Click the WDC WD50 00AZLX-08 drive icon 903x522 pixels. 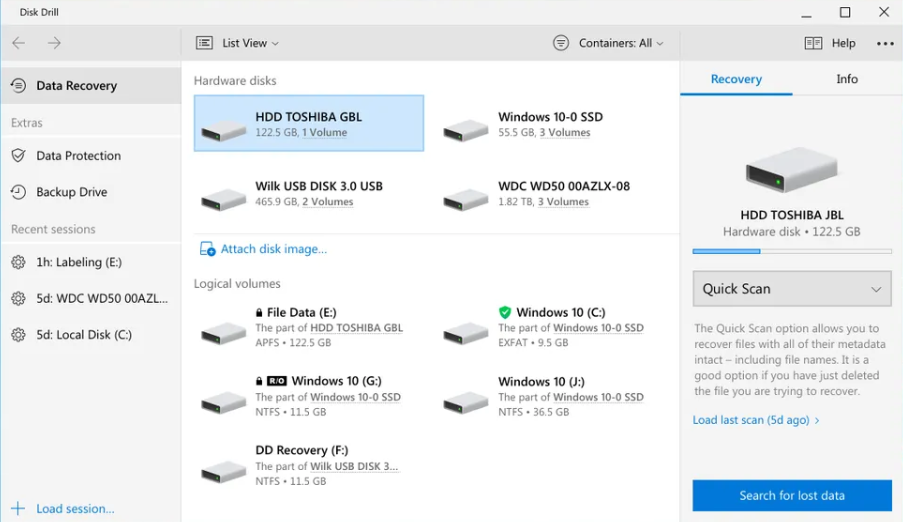point(466,199)
